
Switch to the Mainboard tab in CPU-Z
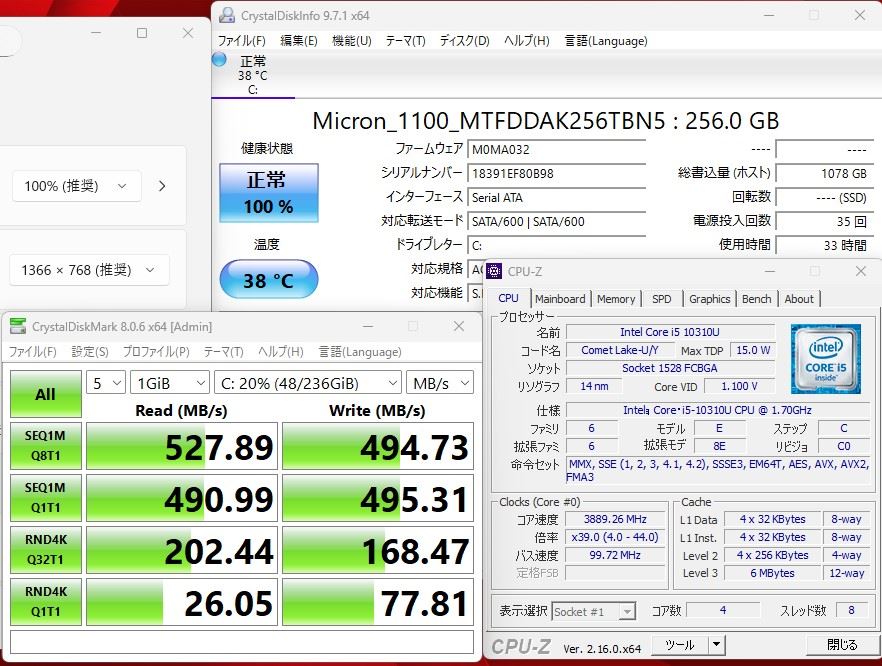pos(560,299)
